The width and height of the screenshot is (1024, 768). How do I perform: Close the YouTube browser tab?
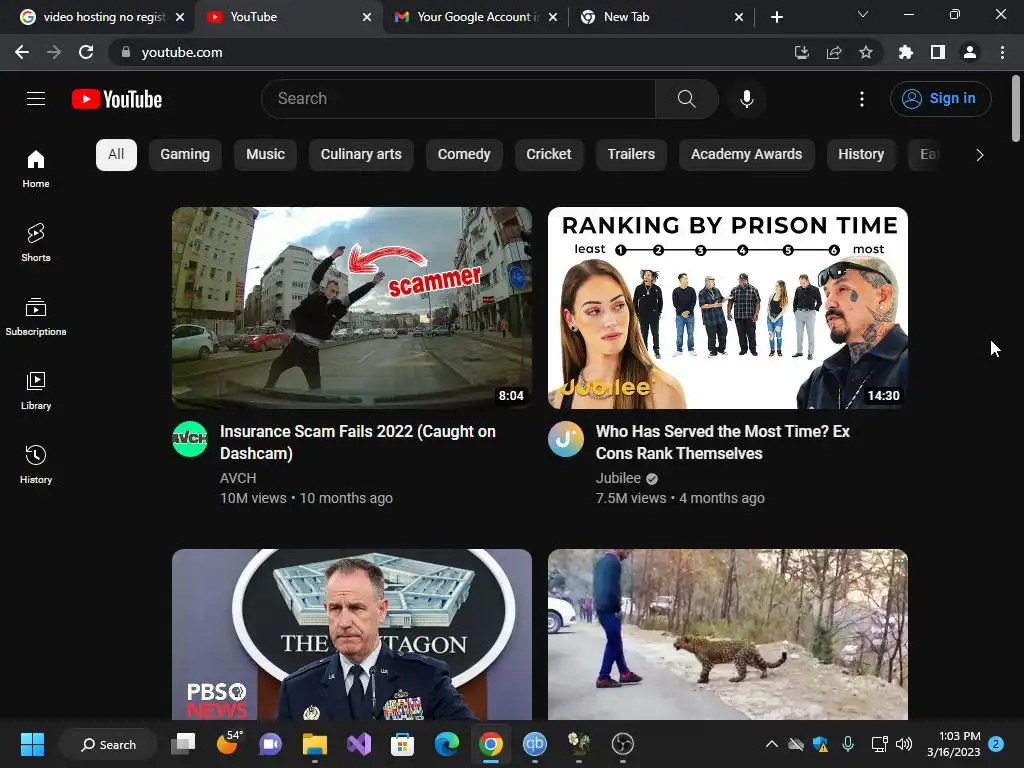[x=367, y=17]
